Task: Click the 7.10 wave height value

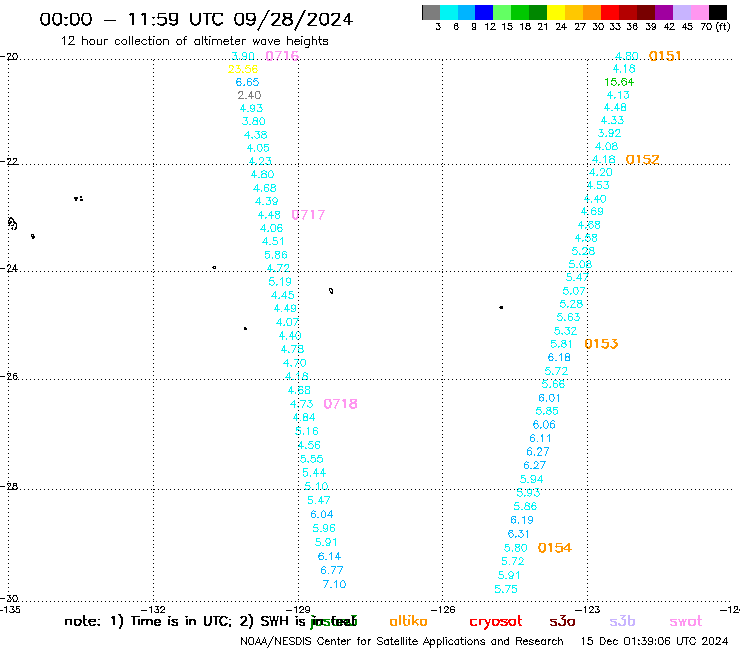Action: pos(334,584)
